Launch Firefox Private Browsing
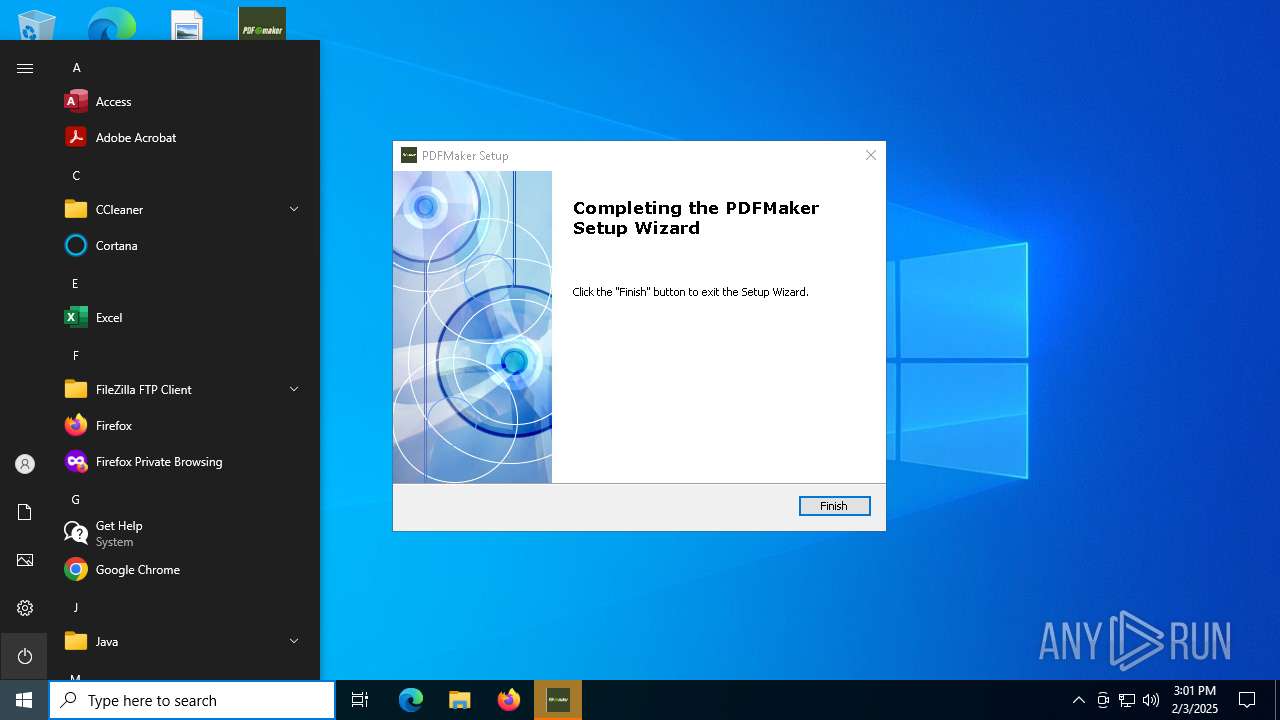This screenshot has height=720, width=1280. [184, 461]
